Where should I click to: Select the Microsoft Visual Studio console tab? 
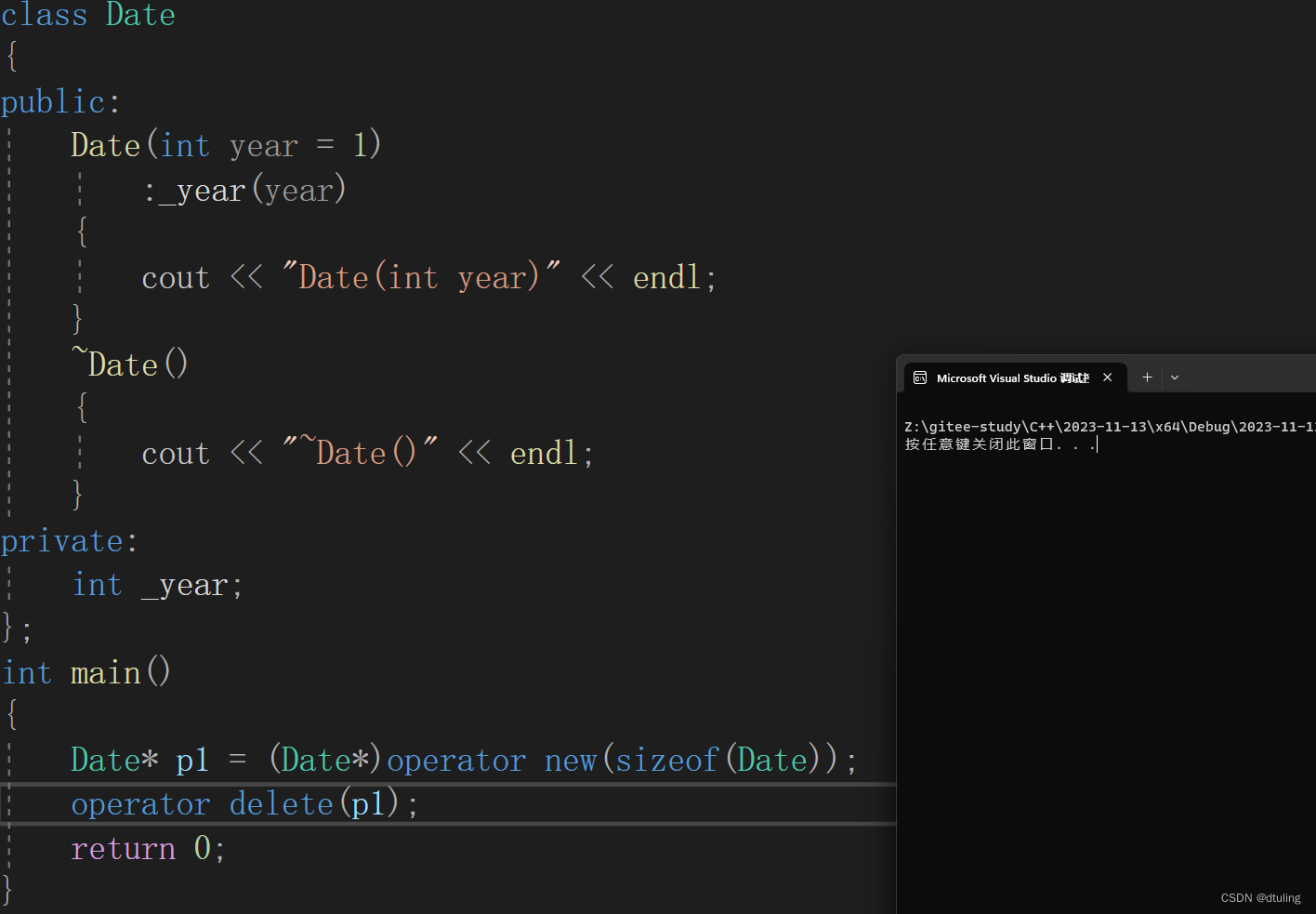tap(1015, 378)
